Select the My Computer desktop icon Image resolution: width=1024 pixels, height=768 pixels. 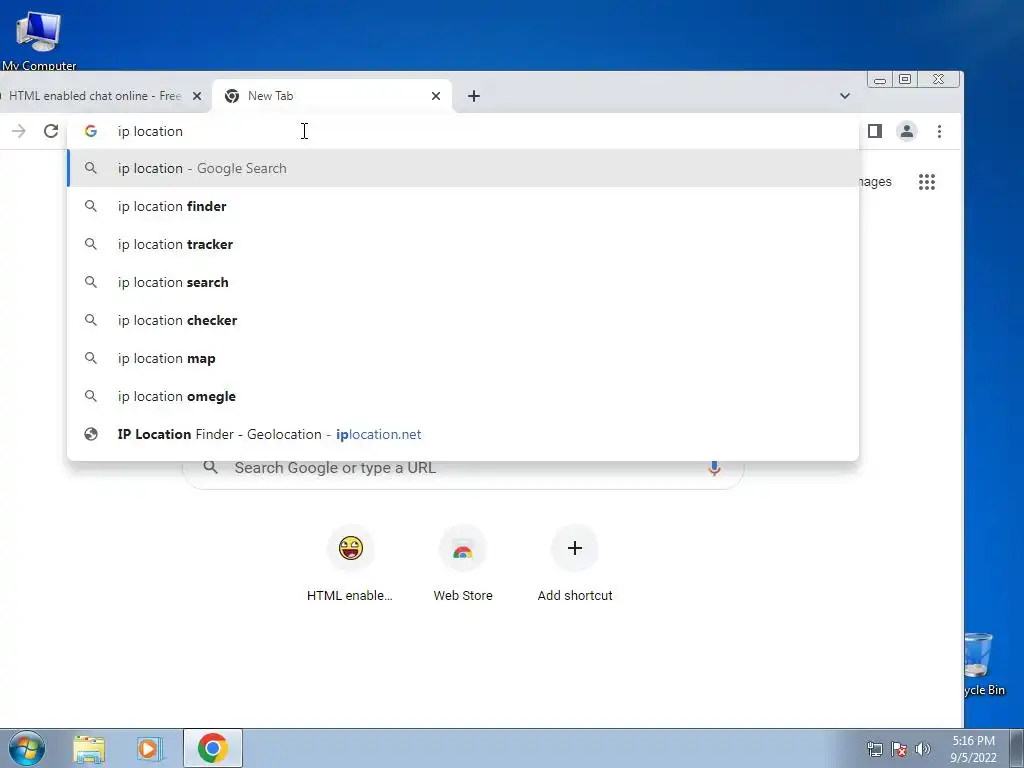[x=39, y=39]
